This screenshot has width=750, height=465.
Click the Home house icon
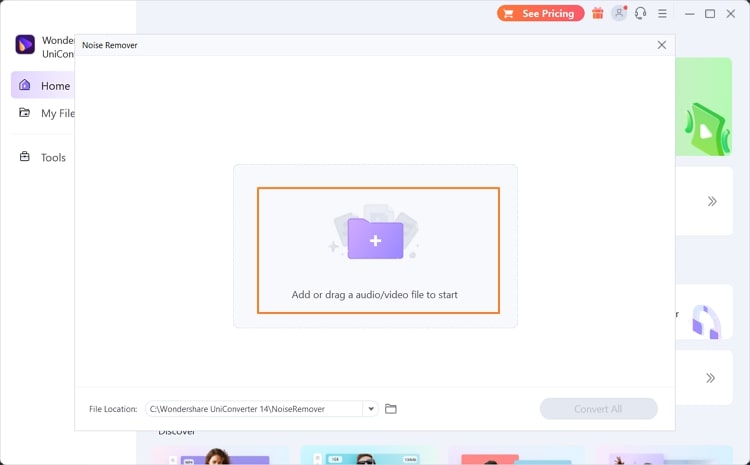(x=24, y=85)
